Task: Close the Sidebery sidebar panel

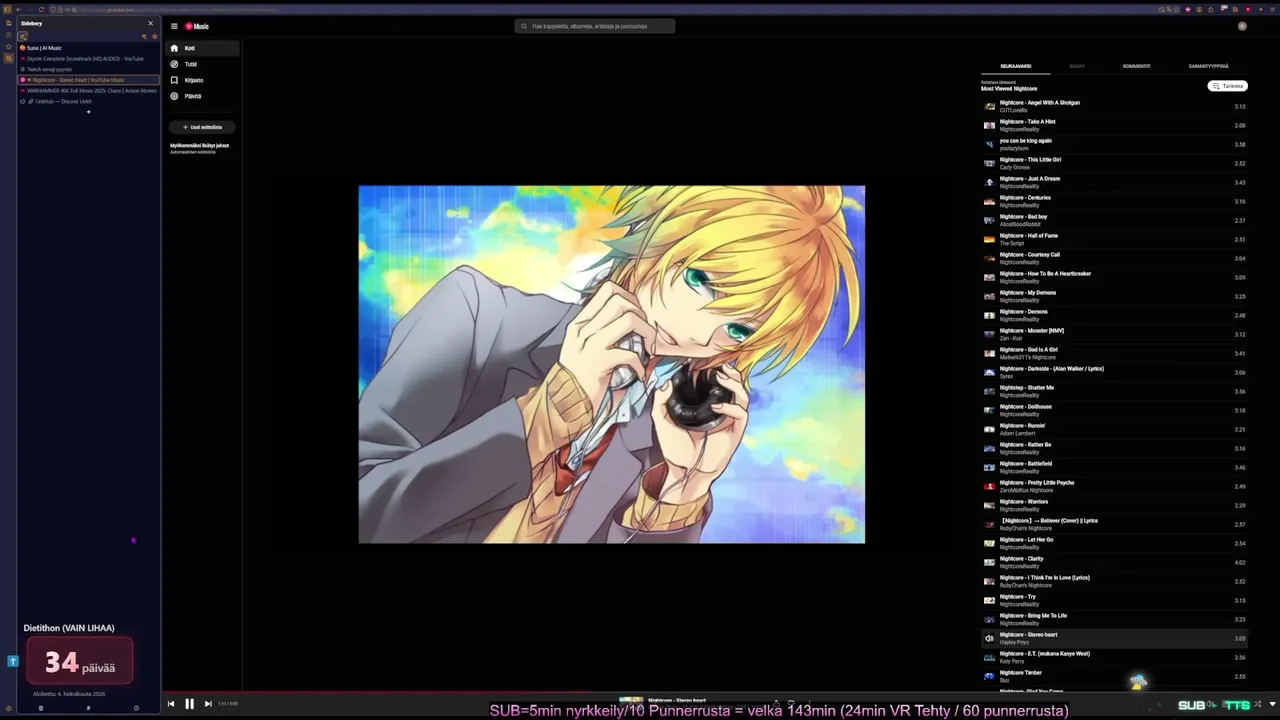Action: coord(151,23)
